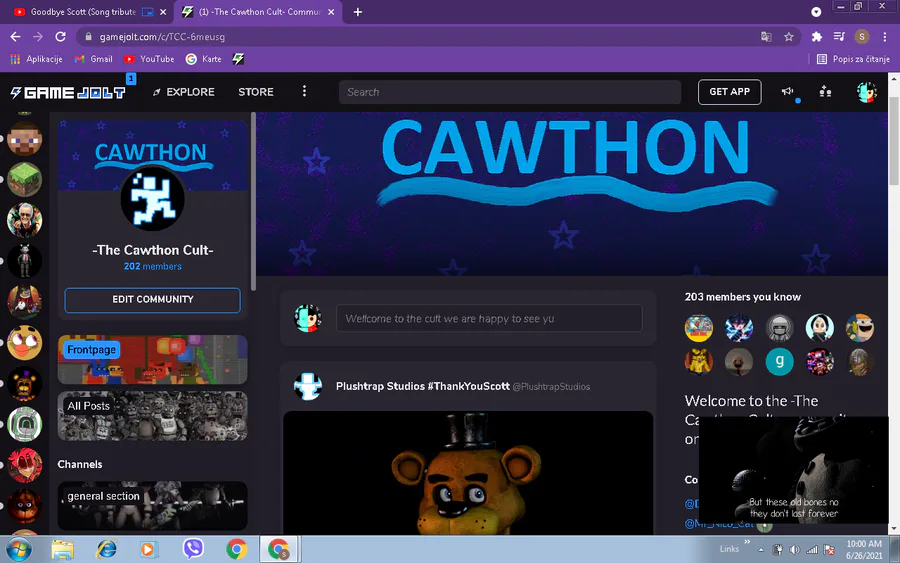The width and height of the screenshot is (900, 563).
Task: Open the Karte bookmark
Action: tap(204, 59)
